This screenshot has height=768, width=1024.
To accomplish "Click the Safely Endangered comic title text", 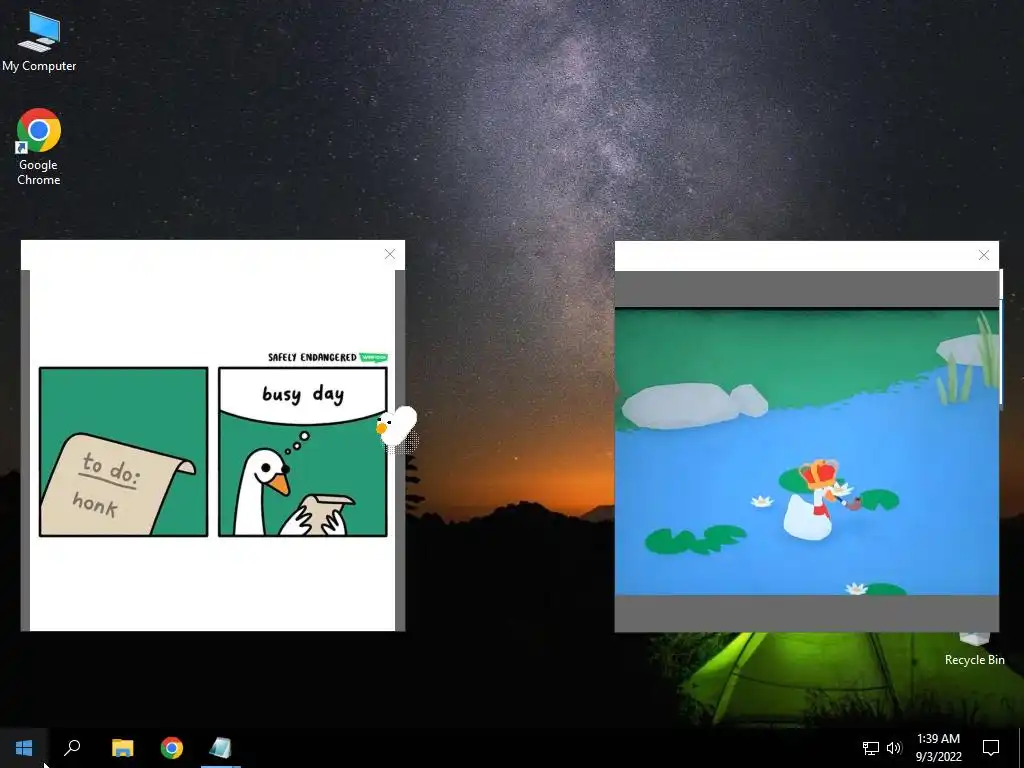I will click(312, 357).
